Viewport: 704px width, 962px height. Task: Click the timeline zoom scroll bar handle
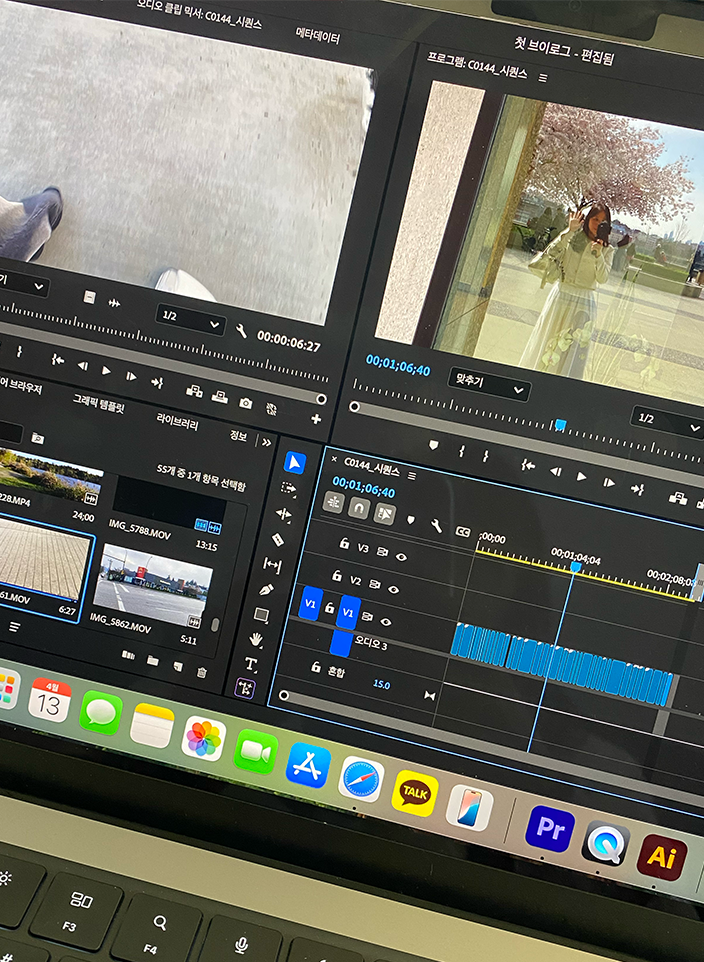click(x=284, y=695)
